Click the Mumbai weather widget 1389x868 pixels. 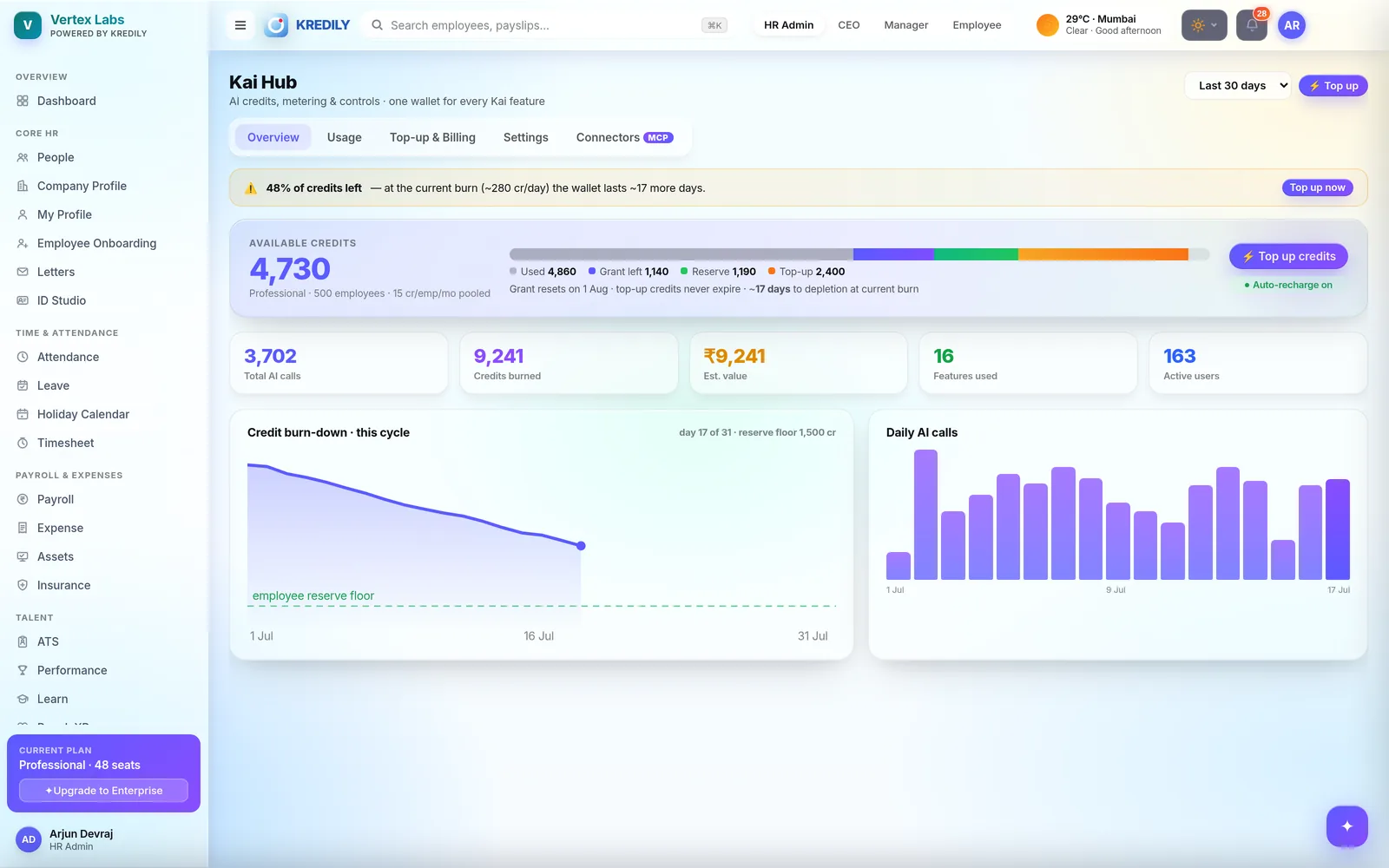(x=1099, y=25)
